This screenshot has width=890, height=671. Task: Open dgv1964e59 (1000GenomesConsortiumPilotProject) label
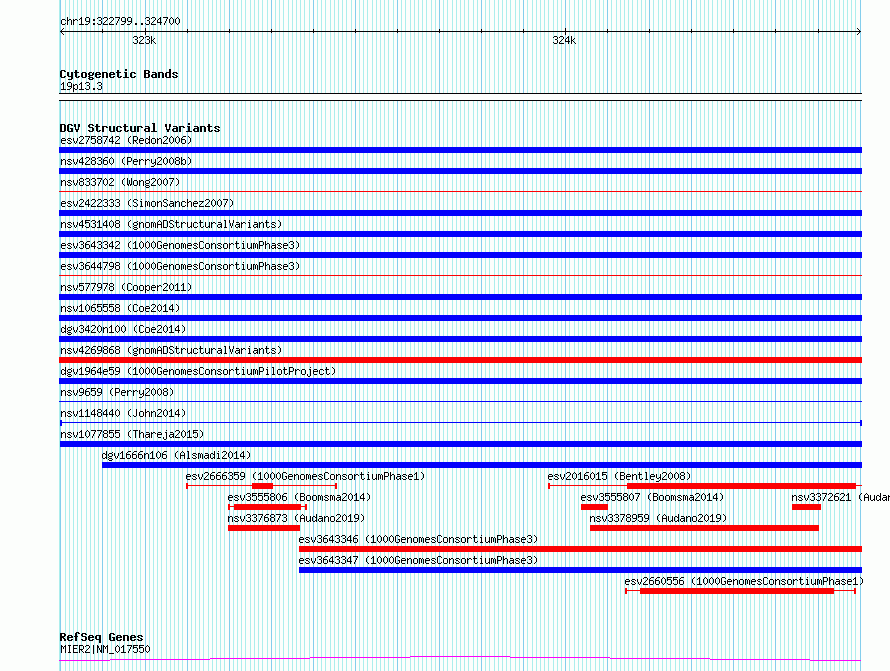198,371
